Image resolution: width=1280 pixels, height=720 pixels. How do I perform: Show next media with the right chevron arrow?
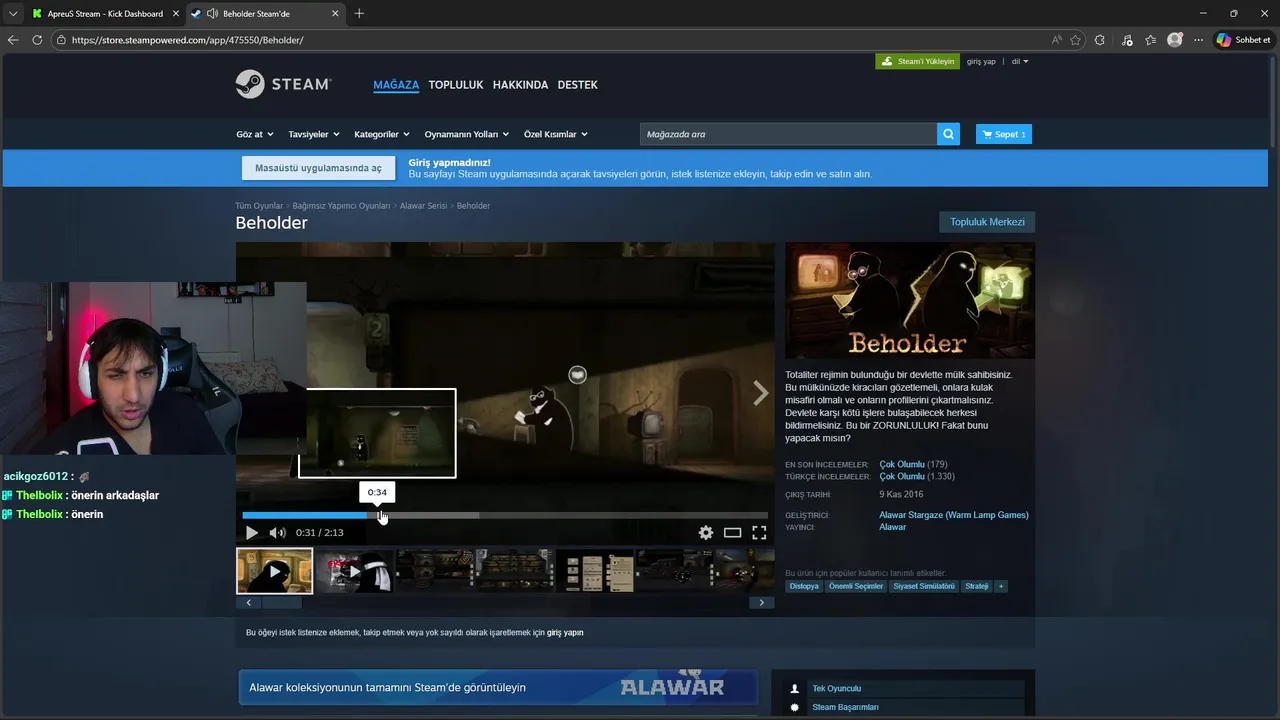(x=760, y=394)
